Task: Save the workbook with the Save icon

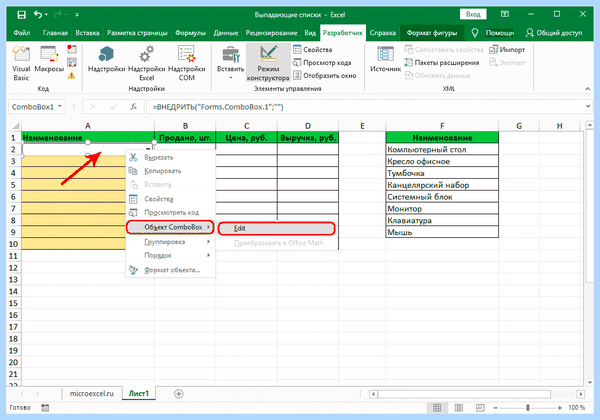Action: click(21, 15)
